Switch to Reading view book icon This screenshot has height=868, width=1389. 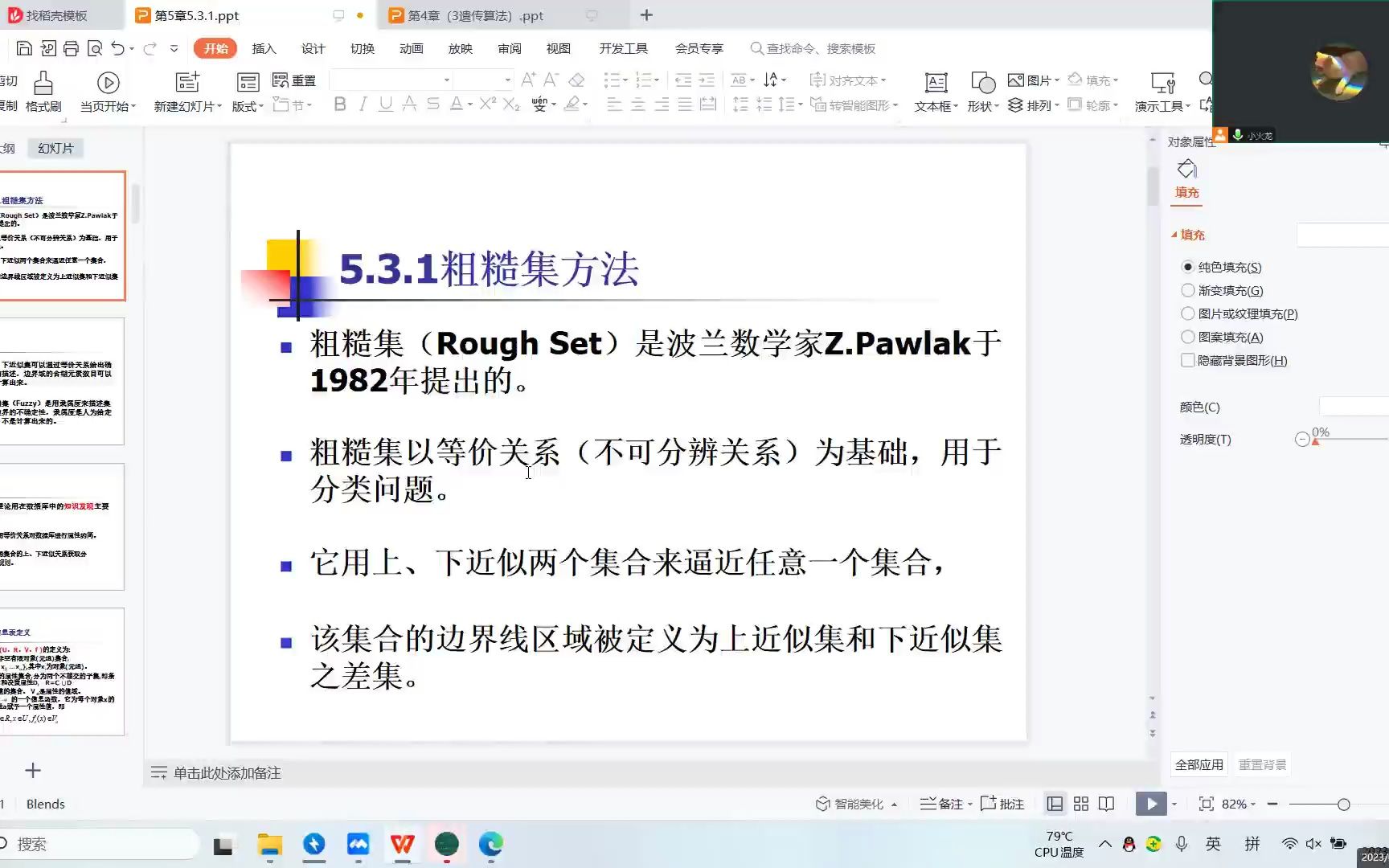coord(1107,804)
